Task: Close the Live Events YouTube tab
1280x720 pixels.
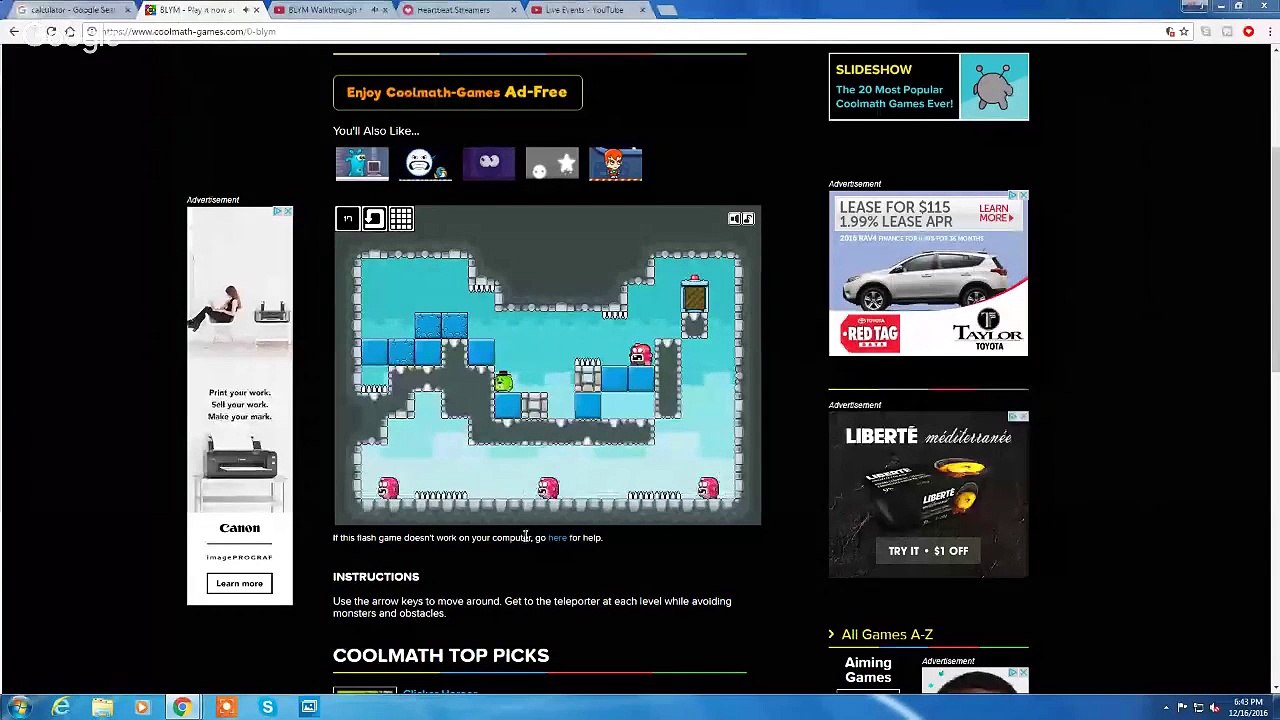Action: 643,10
